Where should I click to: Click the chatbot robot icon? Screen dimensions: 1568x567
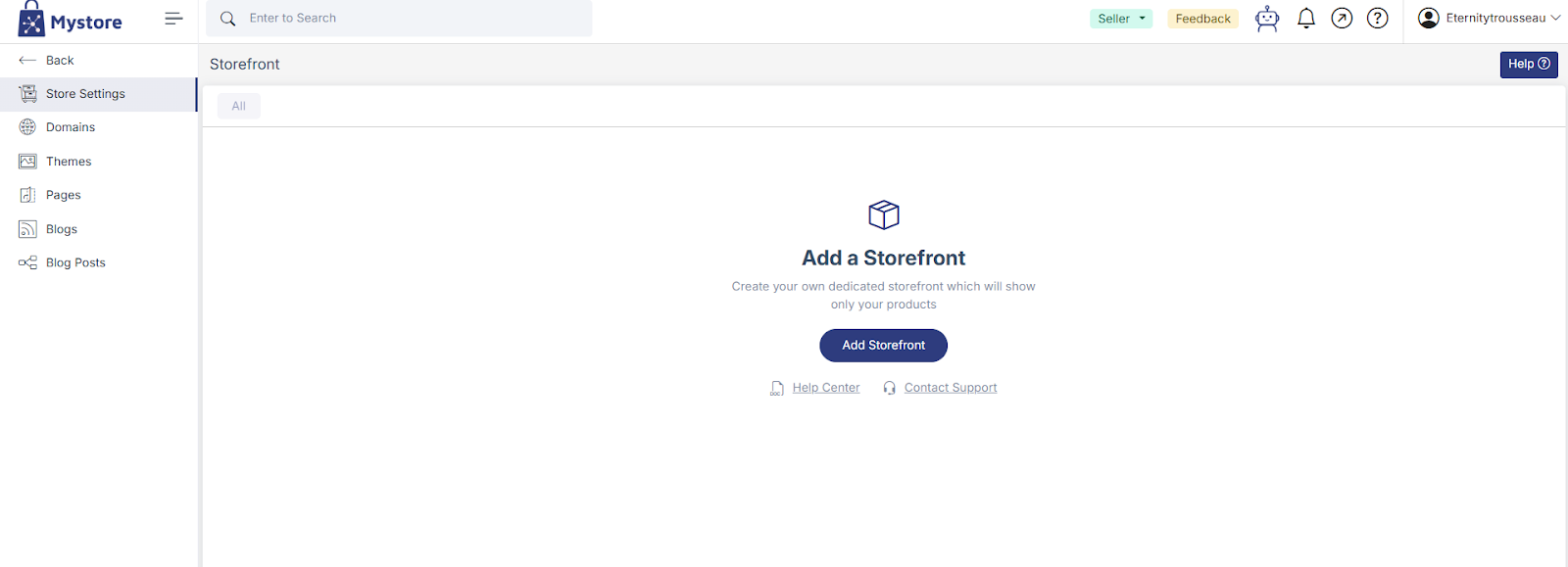[x=1267, y=19]
